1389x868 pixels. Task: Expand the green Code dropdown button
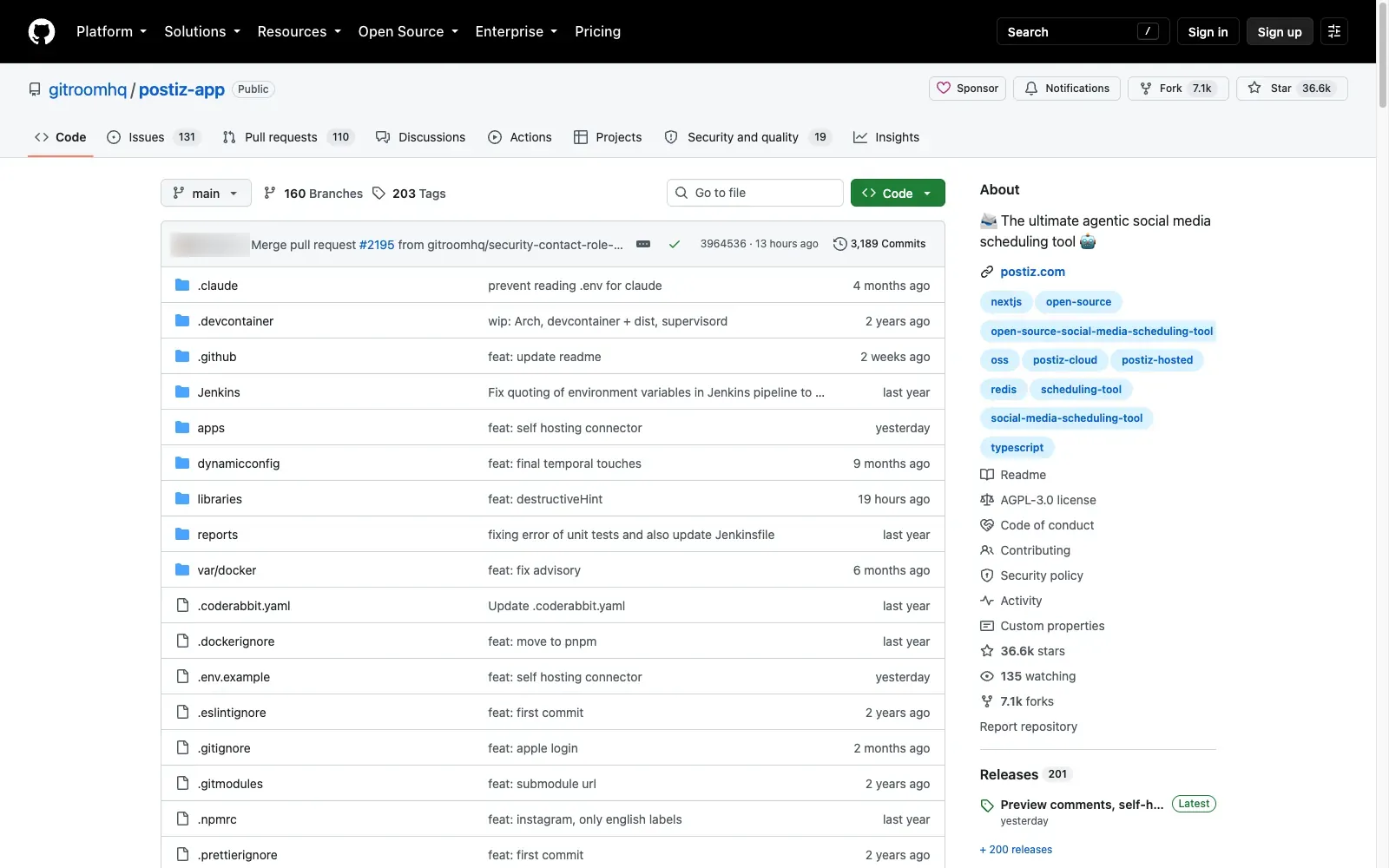898,193
